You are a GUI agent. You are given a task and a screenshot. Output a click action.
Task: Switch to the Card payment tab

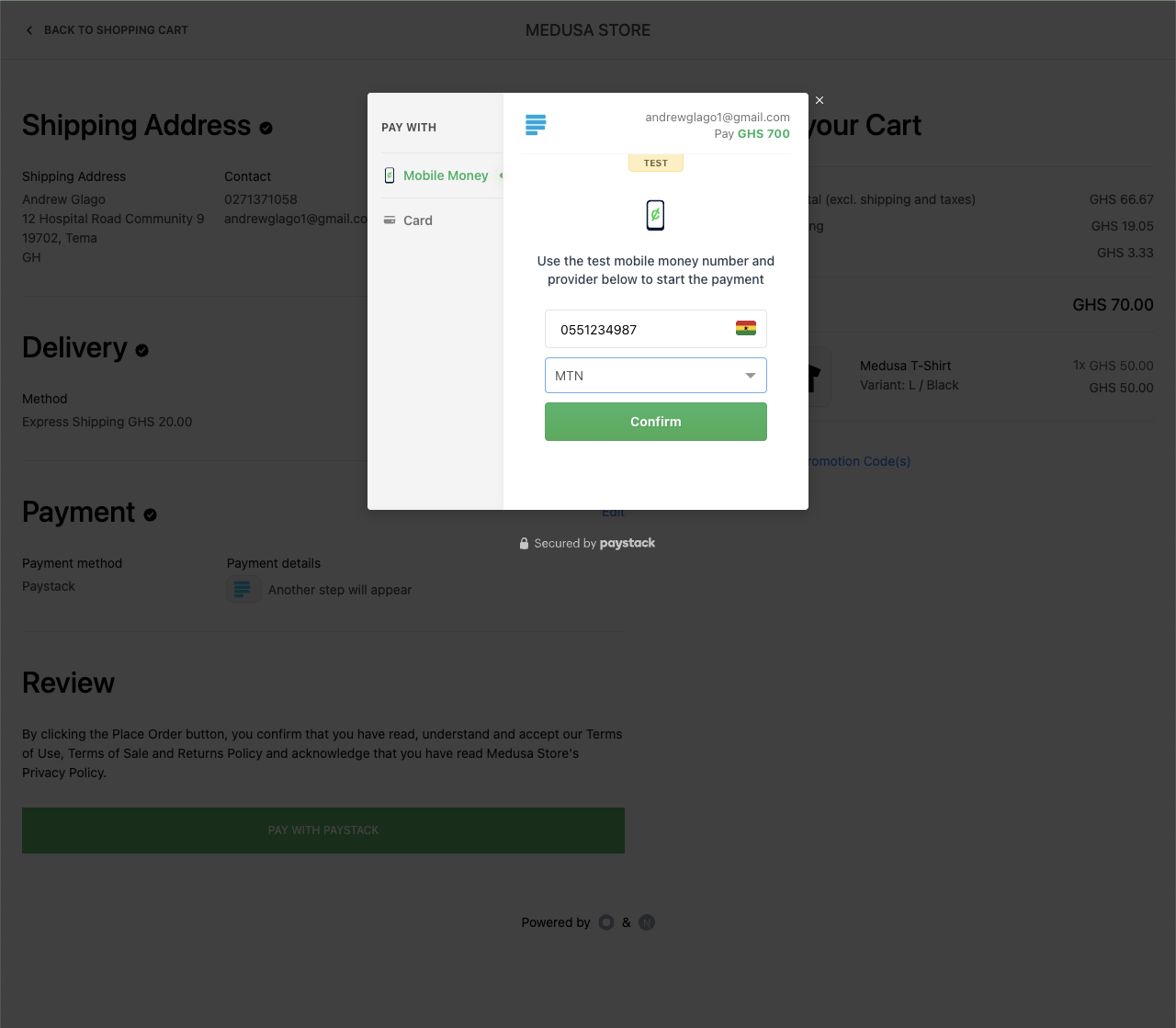pos(418,220)
